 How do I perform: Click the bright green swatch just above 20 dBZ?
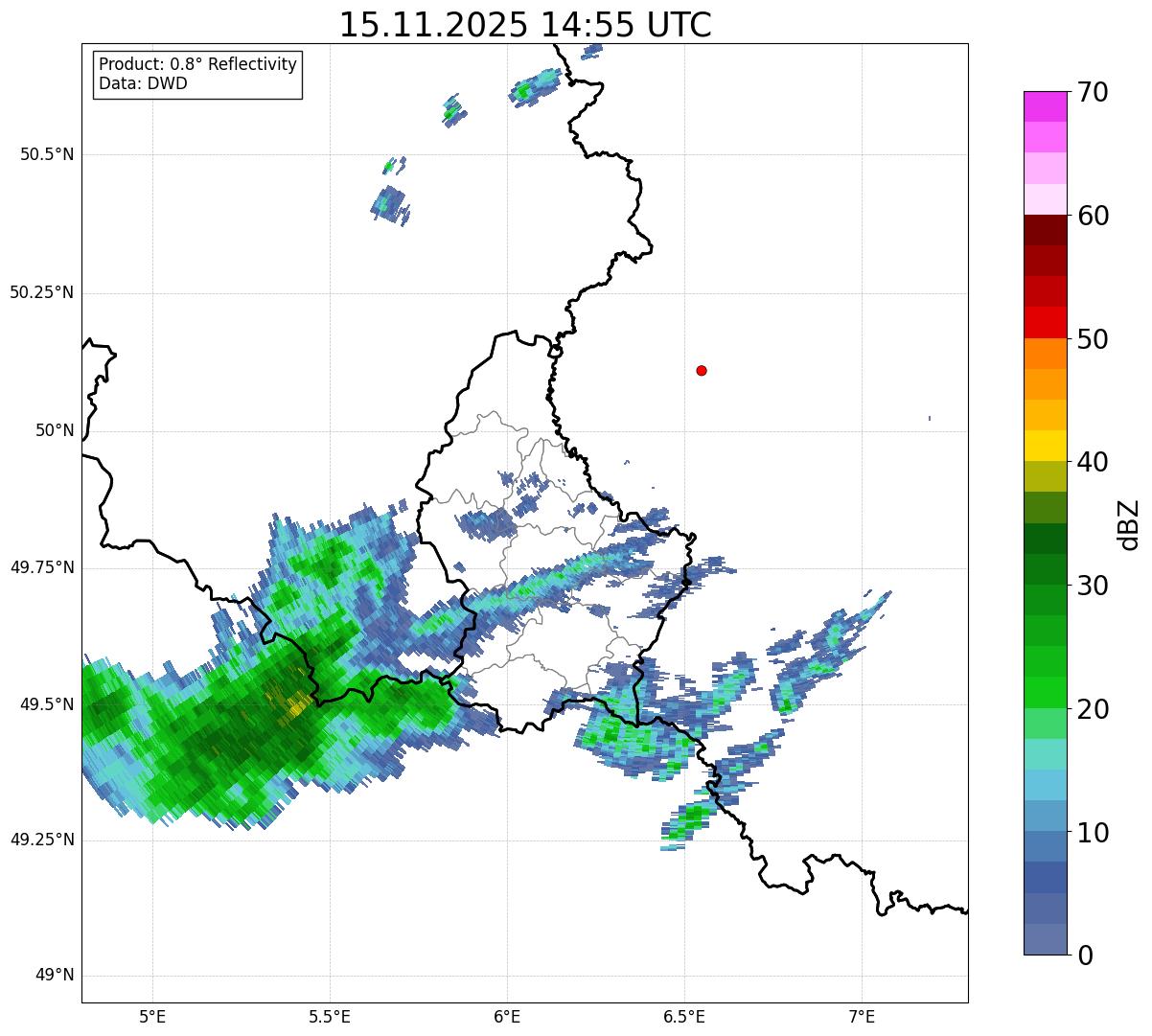[x=1046, y=693]
